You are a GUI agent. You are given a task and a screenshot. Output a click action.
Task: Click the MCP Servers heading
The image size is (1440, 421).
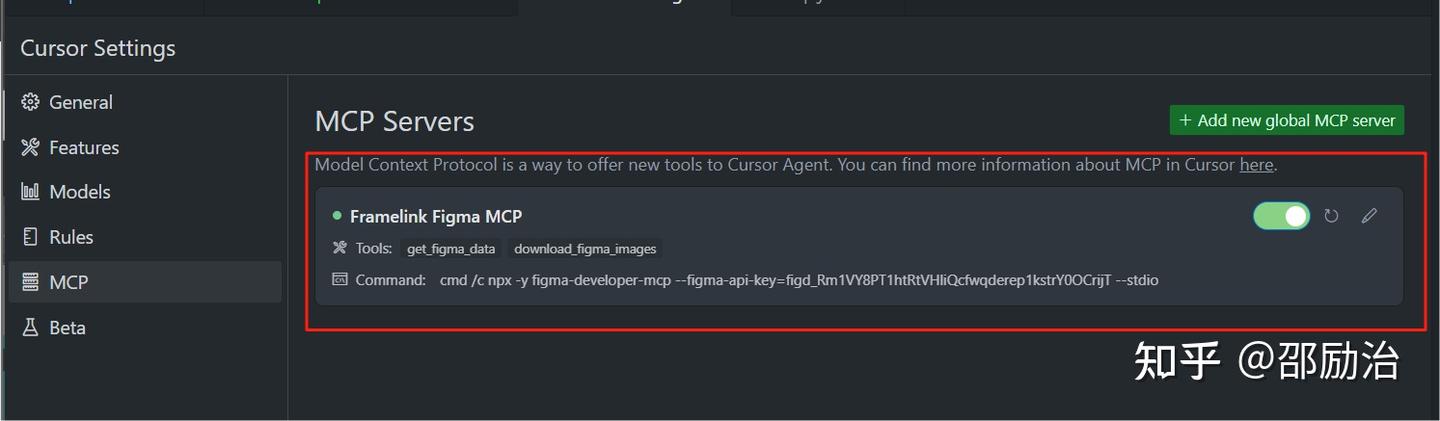click(x=394, y=121)
